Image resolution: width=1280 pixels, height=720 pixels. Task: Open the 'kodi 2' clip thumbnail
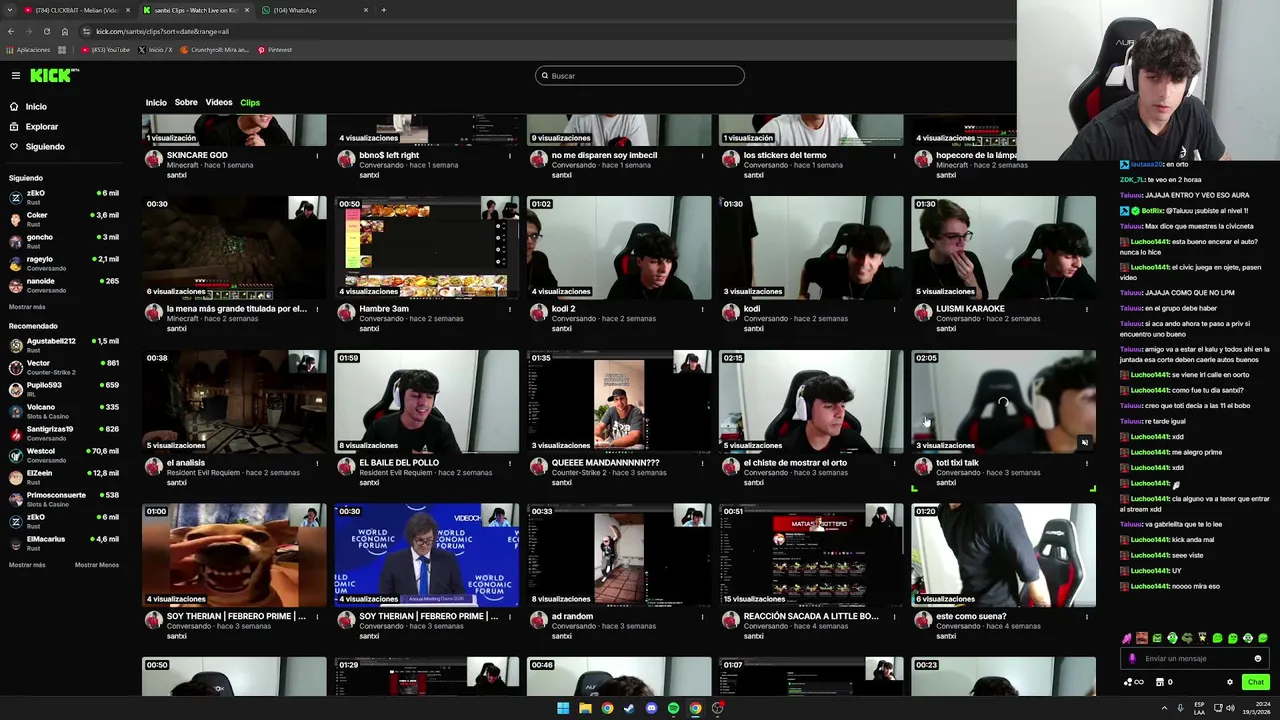point(619,247)
